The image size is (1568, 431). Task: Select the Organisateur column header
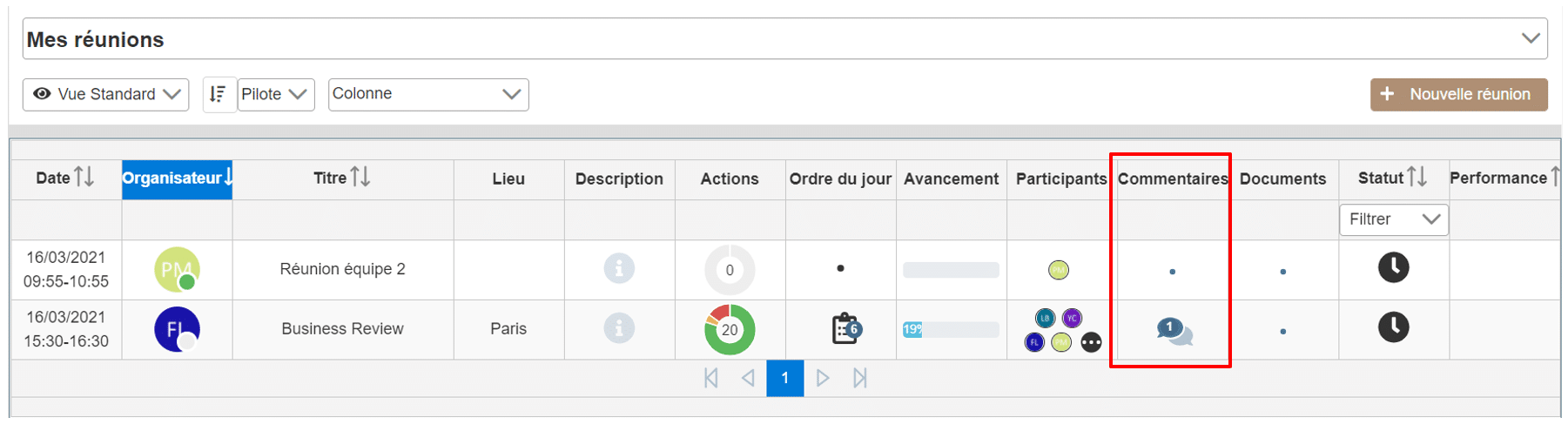pos(177,178)
